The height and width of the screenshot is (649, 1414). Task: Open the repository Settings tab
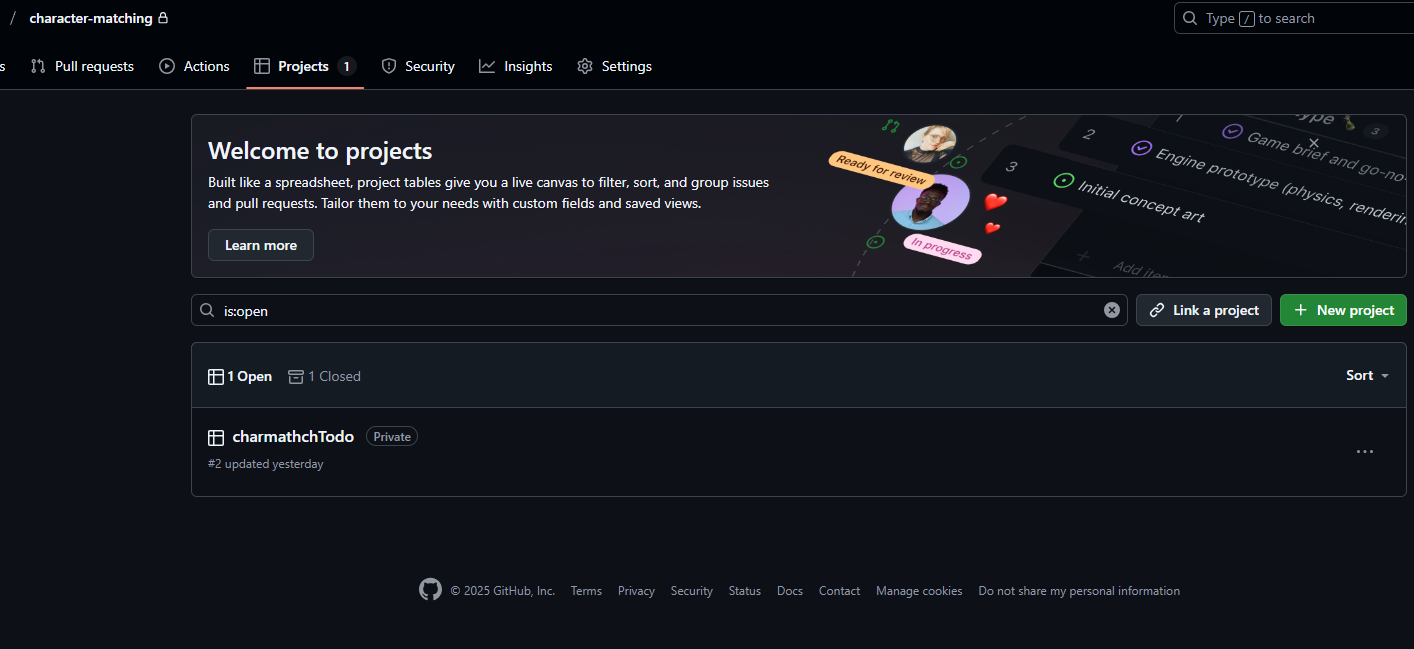click(x=614, y=66)
